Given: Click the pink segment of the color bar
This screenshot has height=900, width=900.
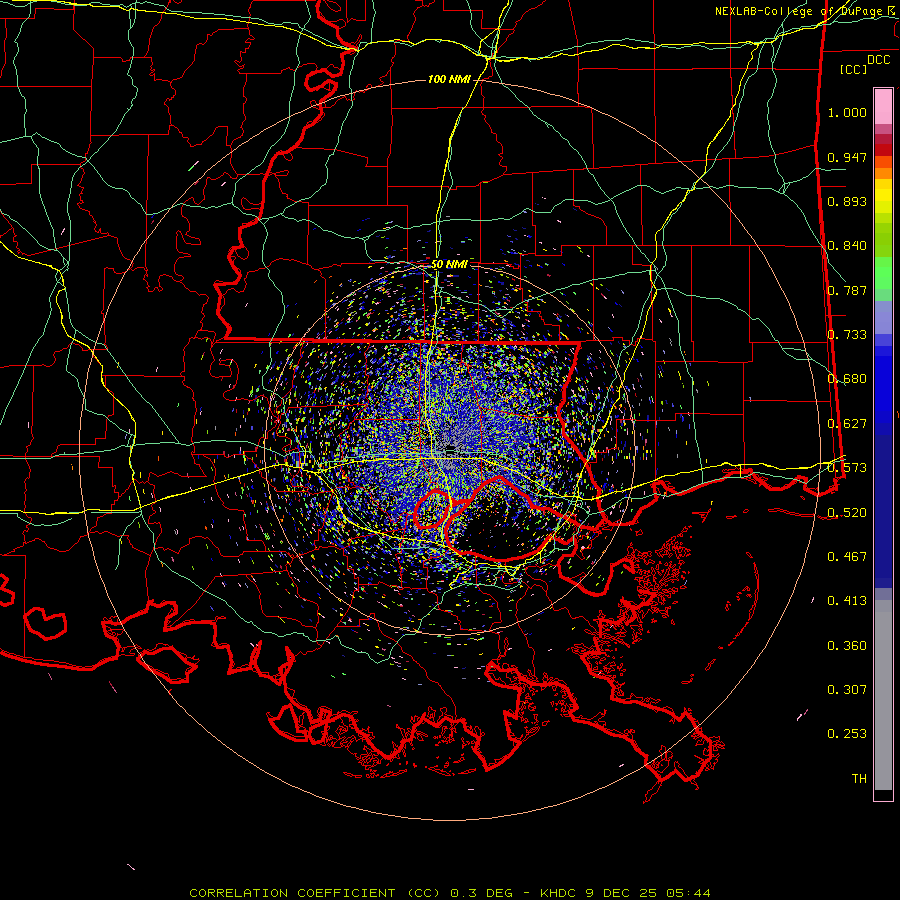Looking at the screenshot, I should click(883, 106).
